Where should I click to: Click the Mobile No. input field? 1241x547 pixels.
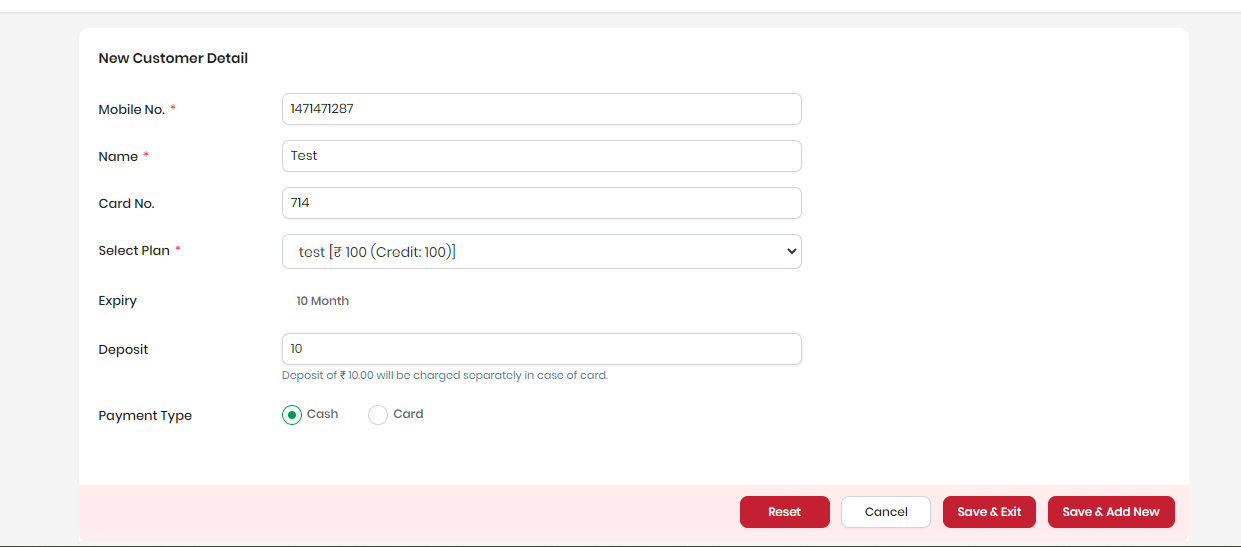click(541, 109)
